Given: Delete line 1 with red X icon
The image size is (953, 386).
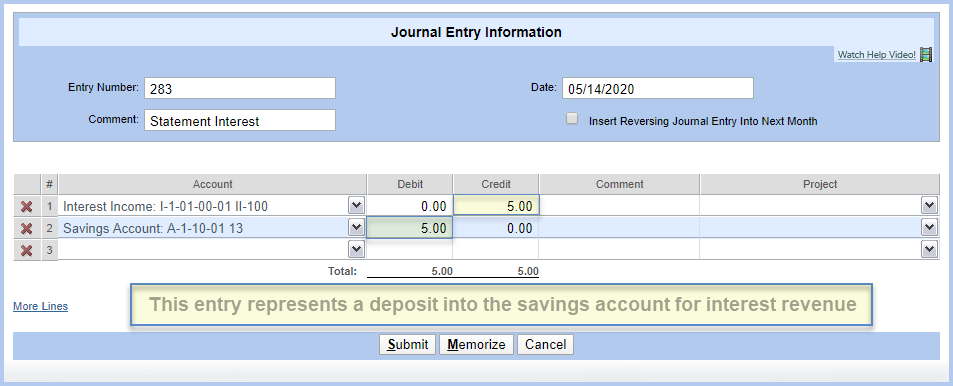Looking at the screenshot, I should [26, 207].
